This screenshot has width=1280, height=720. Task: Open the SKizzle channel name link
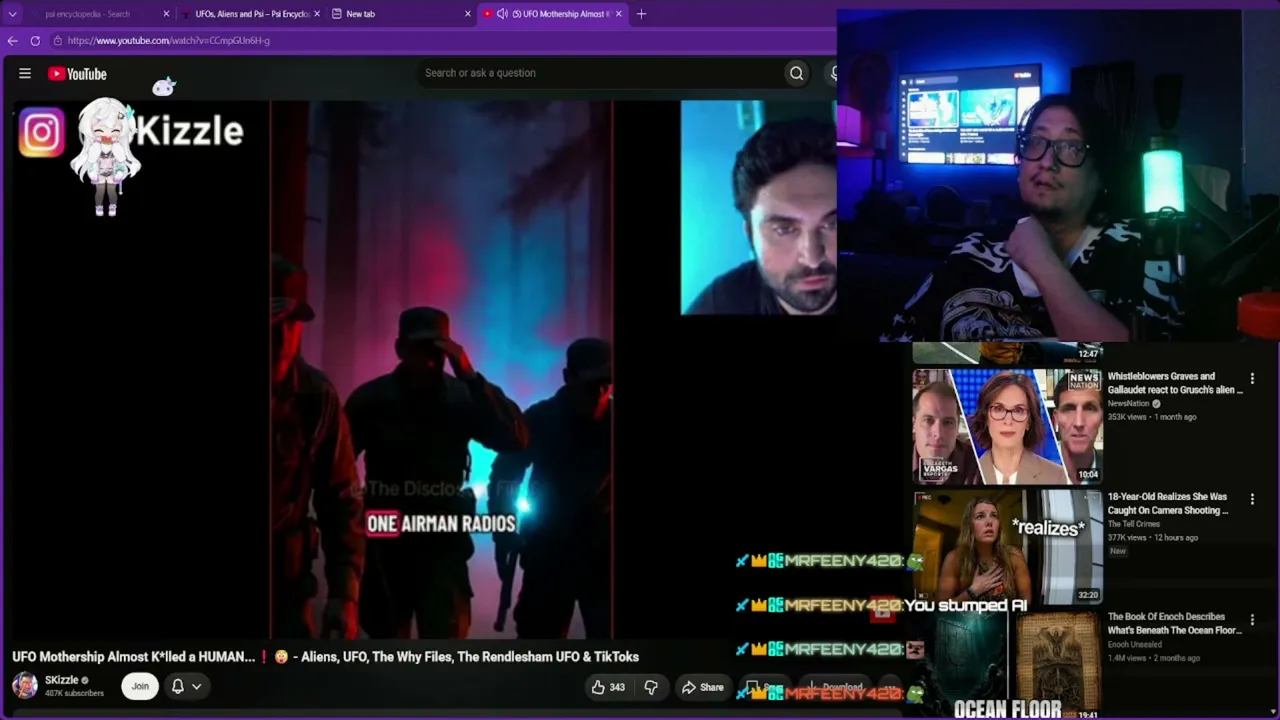[61, 680]
